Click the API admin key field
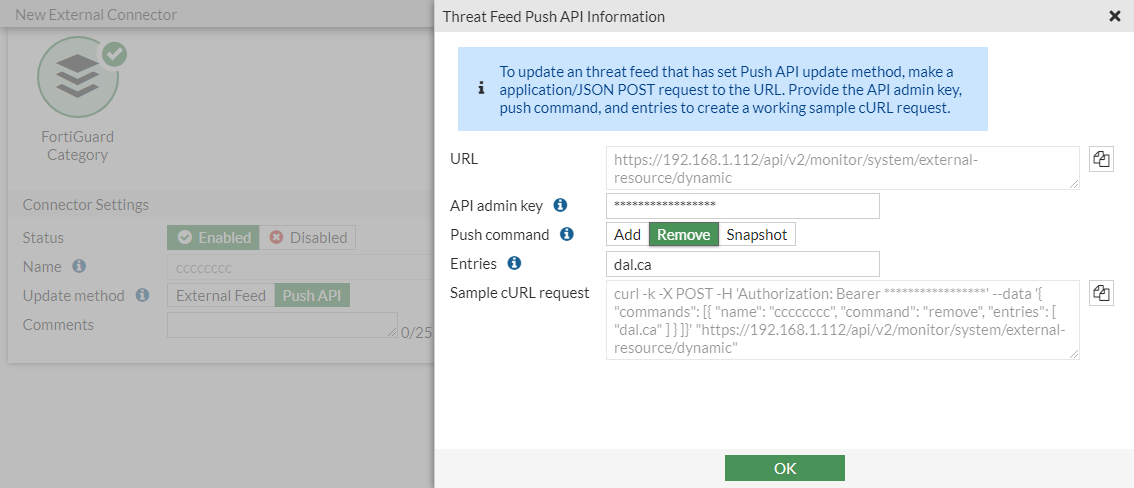 [x=742, y=205]
